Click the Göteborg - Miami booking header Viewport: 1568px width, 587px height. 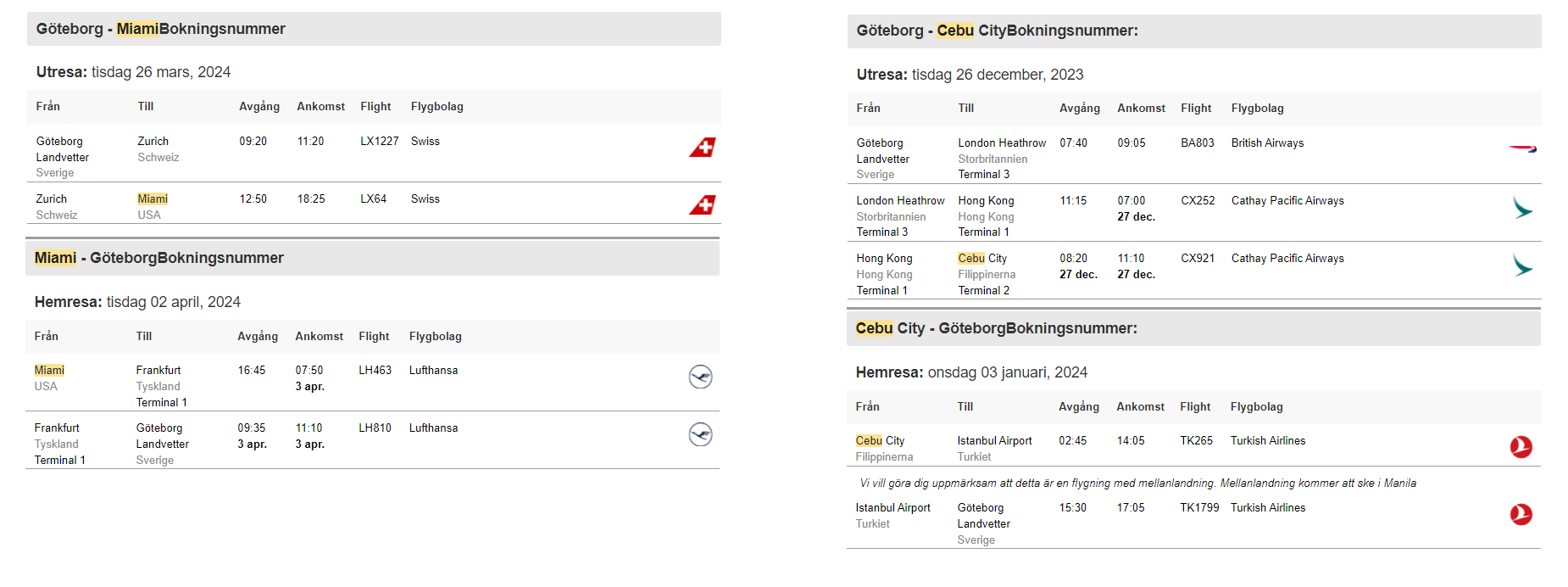click(x=160, y=29)
